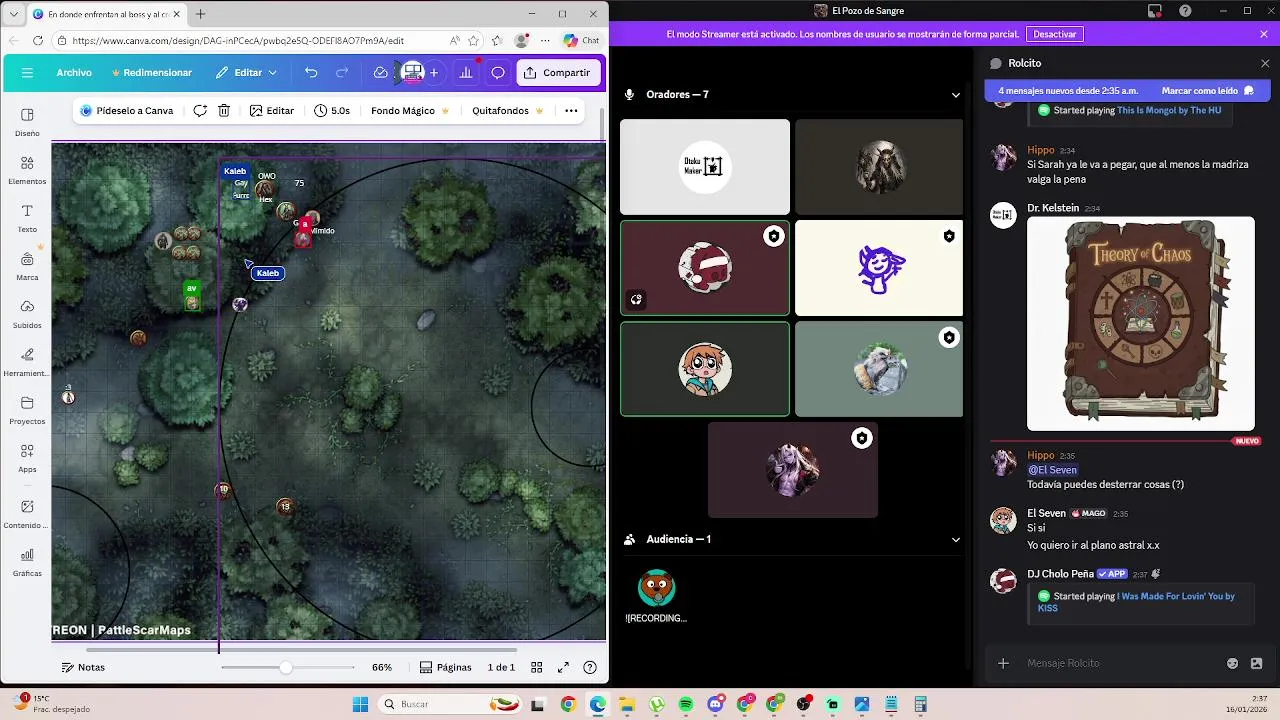Open the Notas panel at bottom
Viewport: 1280px width, 720px height.
point(83,667)
